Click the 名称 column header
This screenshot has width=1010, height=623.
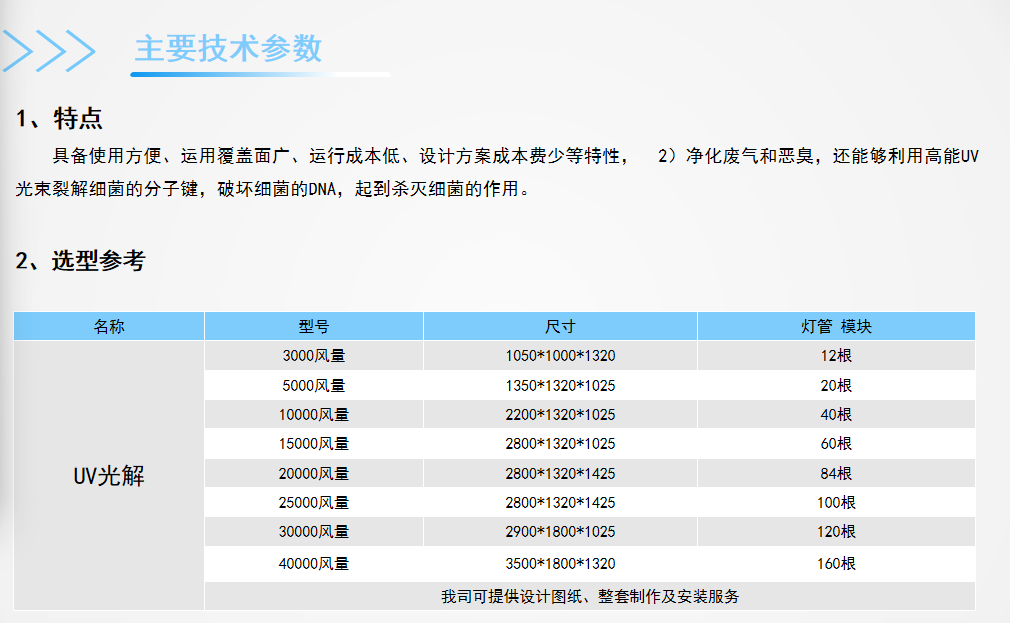[109, 326]
